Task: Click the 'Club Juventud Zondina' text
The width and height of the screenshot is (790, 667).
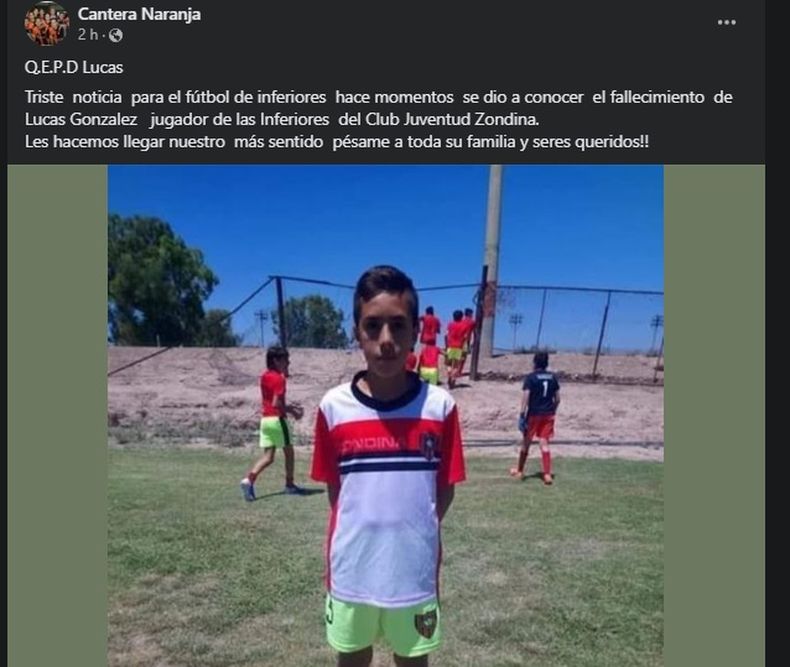Action: point(451,119)
